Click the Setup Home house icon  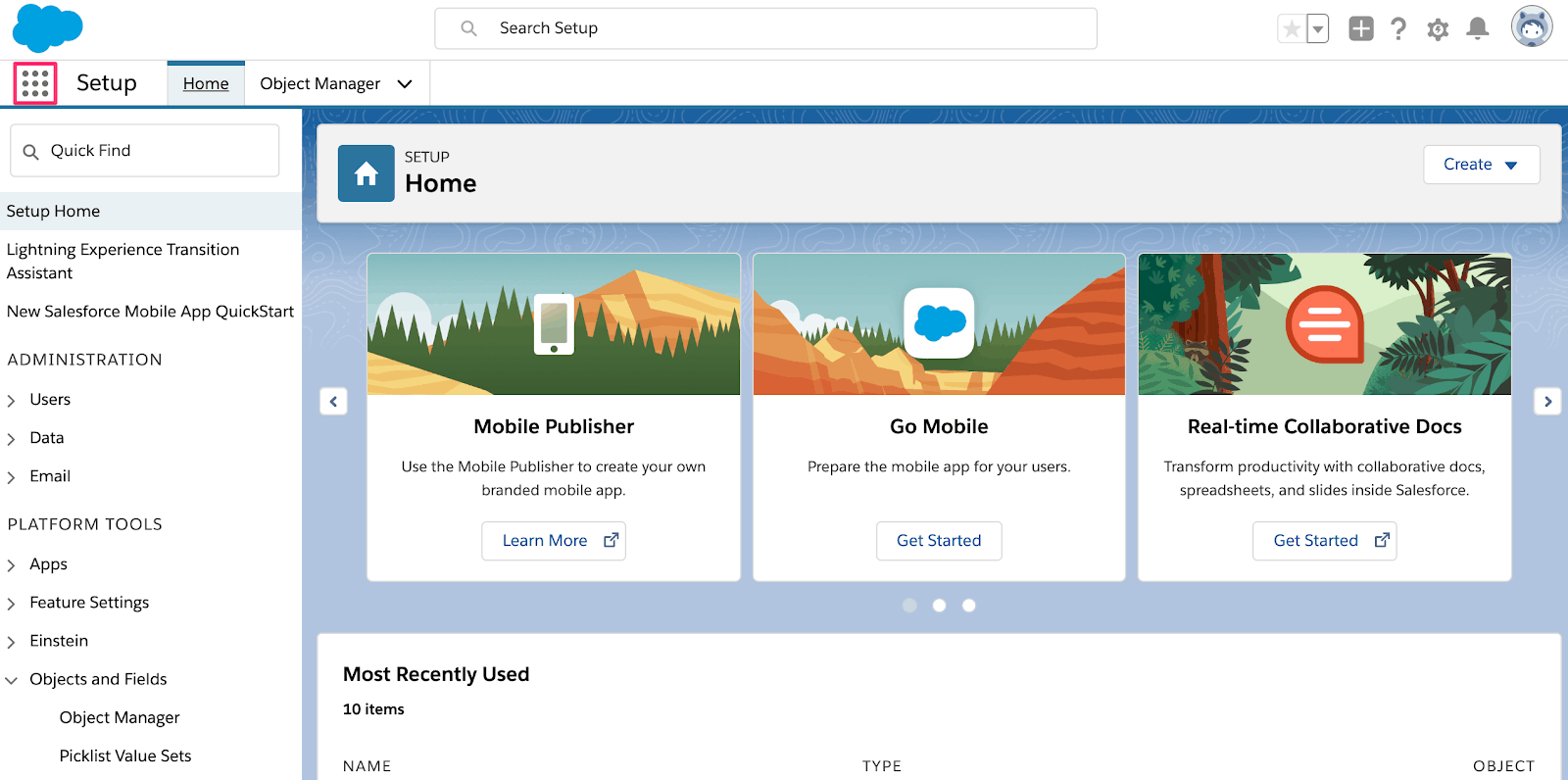(367, 173)
